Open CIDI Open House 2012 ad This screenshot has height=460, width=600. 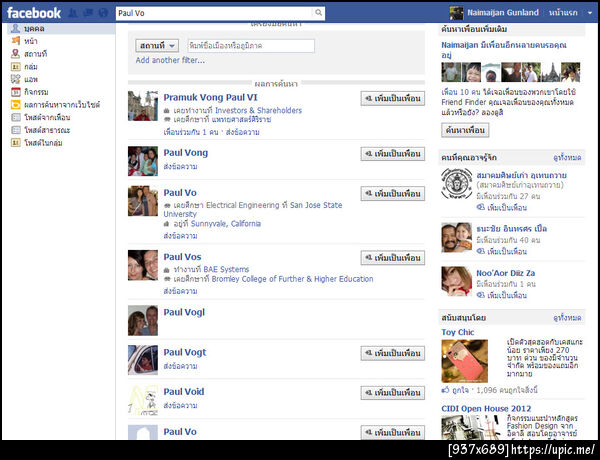pos(486,408)
